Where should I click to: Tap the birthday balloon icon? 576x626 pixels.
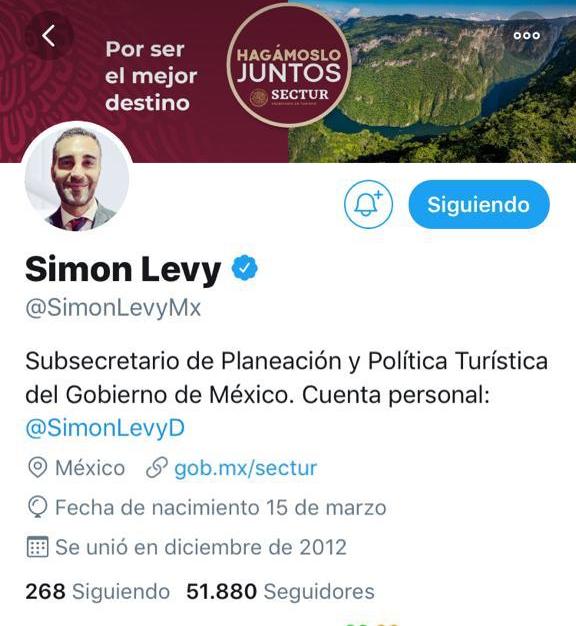coord(38,507)
